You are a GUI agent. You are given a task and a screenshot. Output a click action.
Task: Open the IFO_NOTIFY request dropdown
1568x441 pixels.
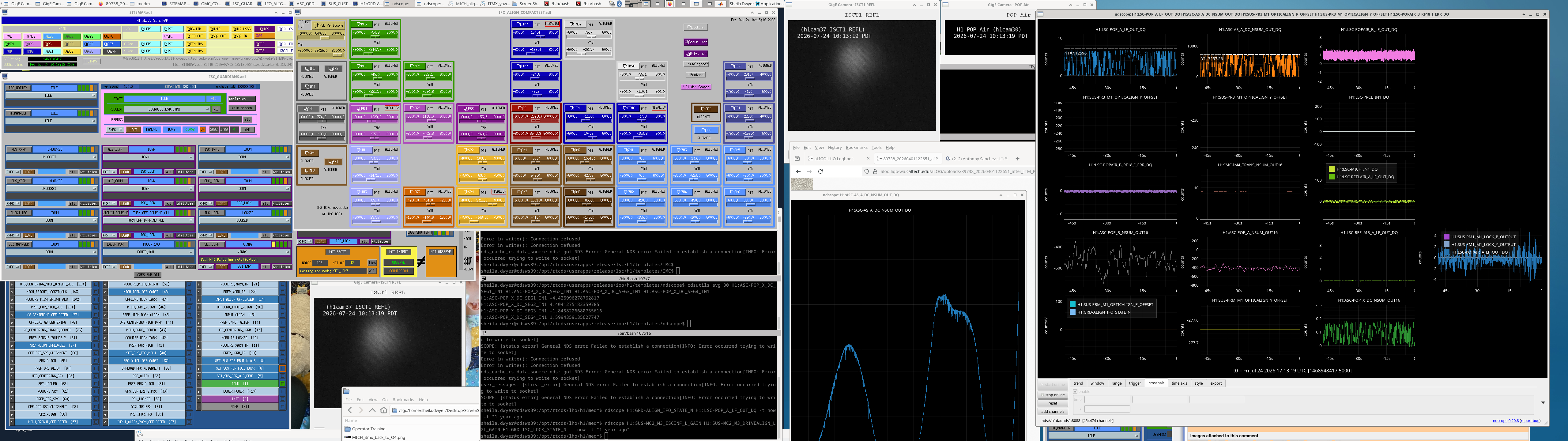(x=51, y=96)
